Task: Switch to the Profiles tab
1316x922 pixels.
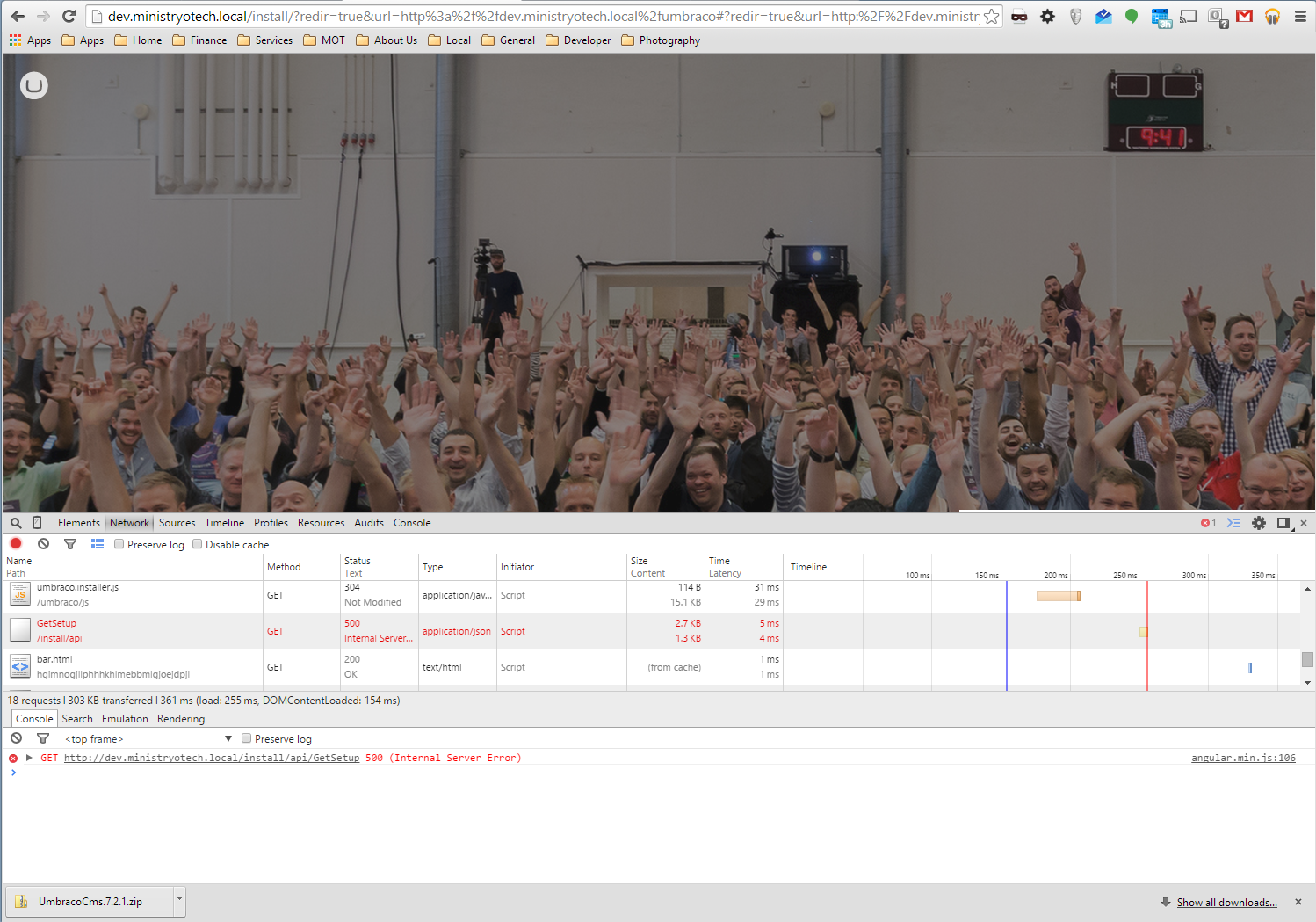Action: (271, 523)
